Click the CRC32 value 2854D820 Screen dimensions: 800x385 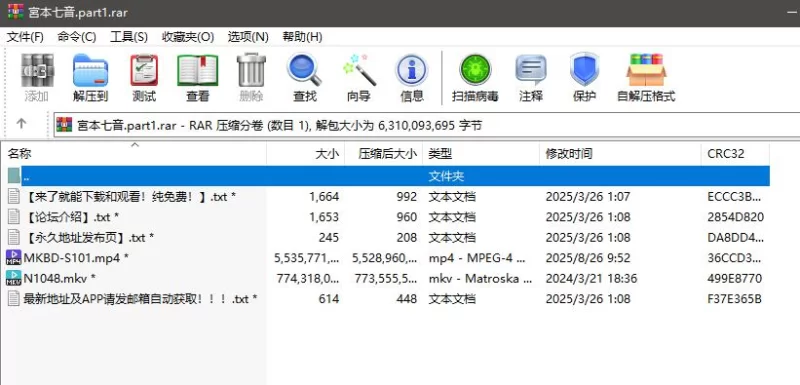[736, 217]
